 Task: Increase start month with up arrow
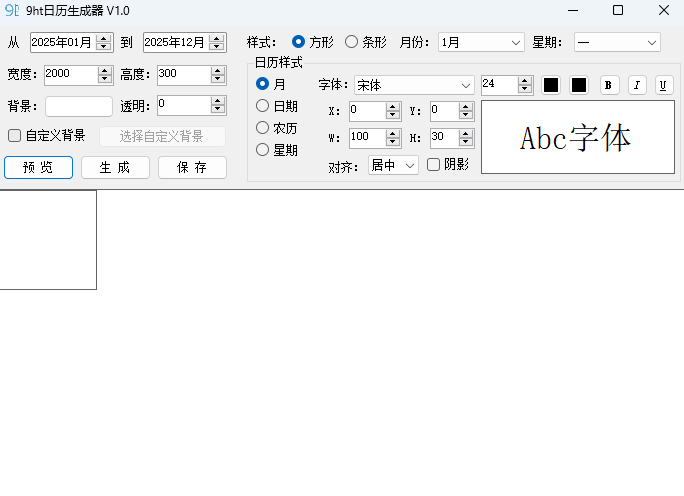tap(104, 38)
